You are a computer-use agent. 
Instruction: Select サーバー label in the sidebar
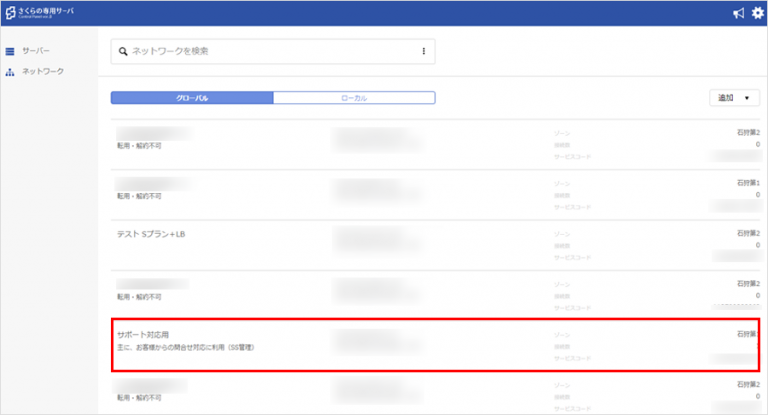click(x=36, y=51)
